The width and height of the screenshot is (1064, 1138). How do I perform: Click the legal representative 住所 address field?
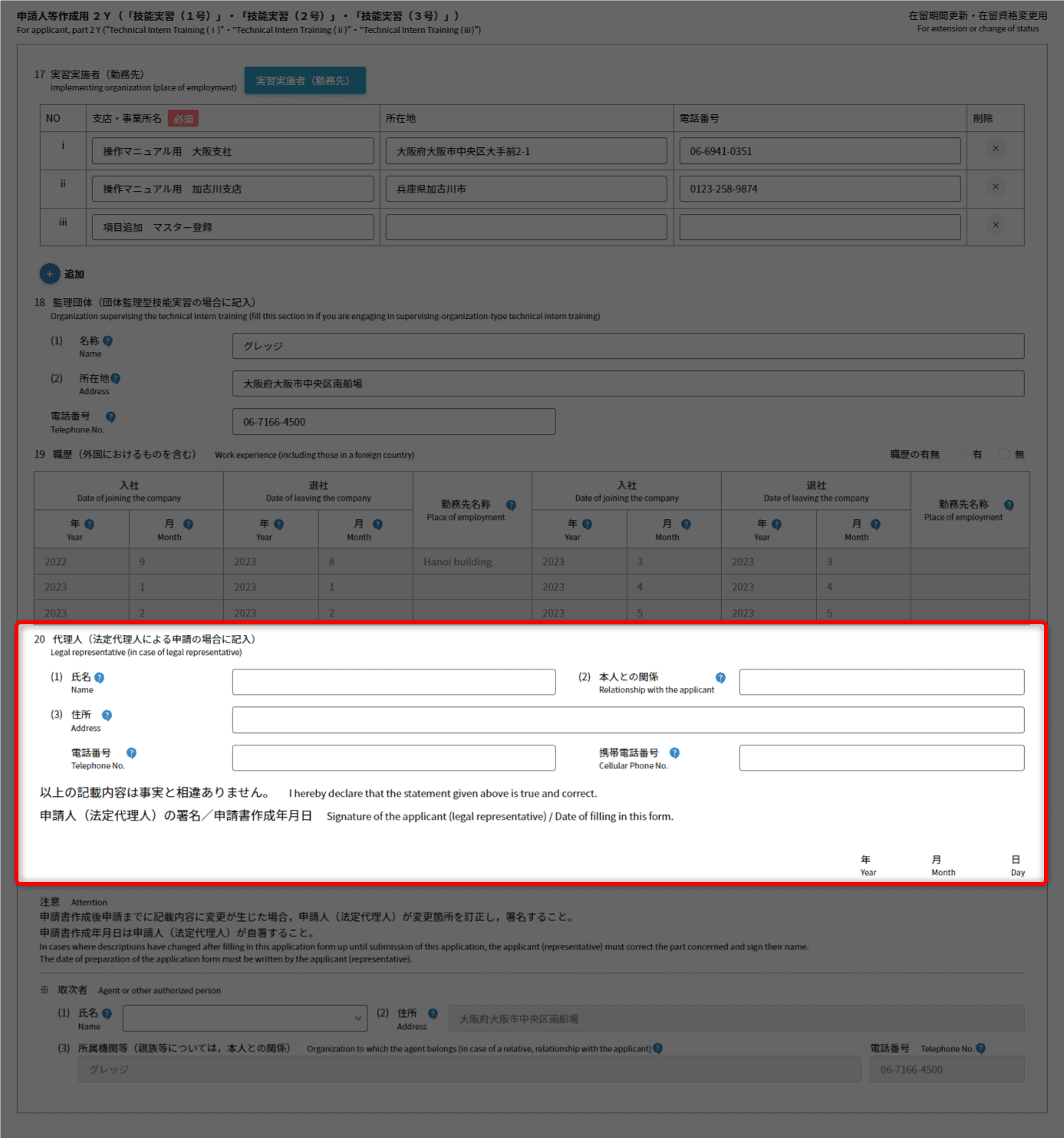628,720
